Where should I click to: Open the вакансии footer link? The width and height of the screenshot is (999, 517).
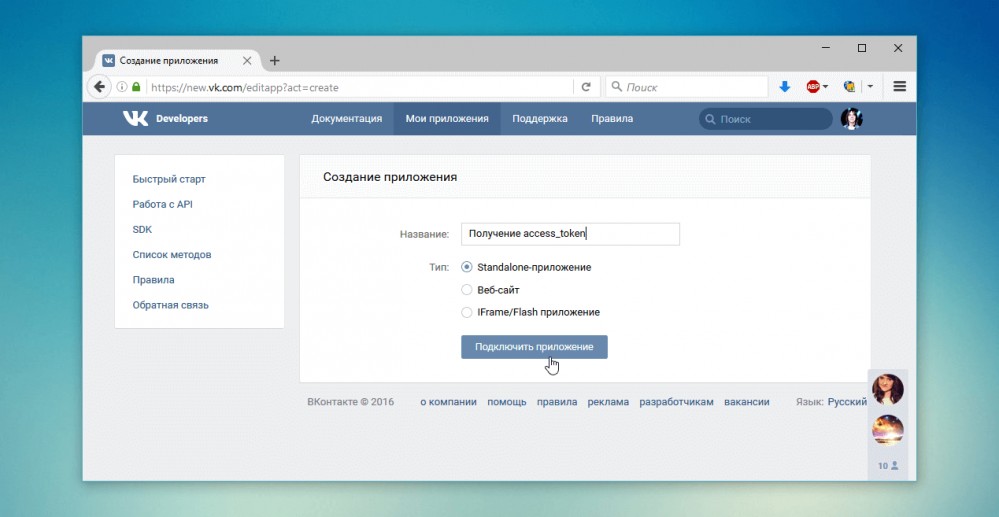tap(747, 402)
